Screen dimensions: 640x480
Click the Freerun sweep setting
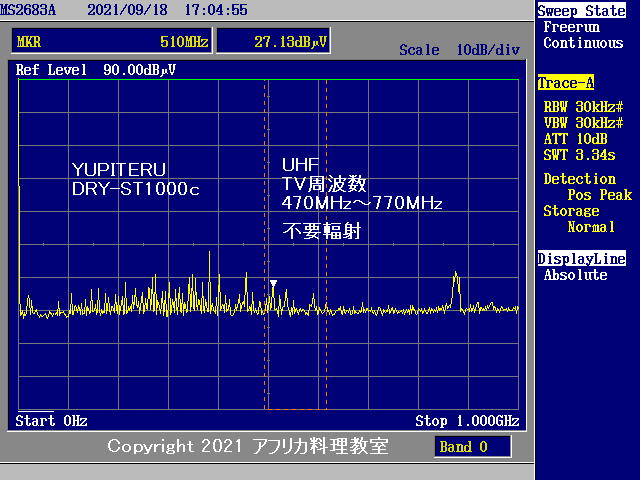click(571, 27)
